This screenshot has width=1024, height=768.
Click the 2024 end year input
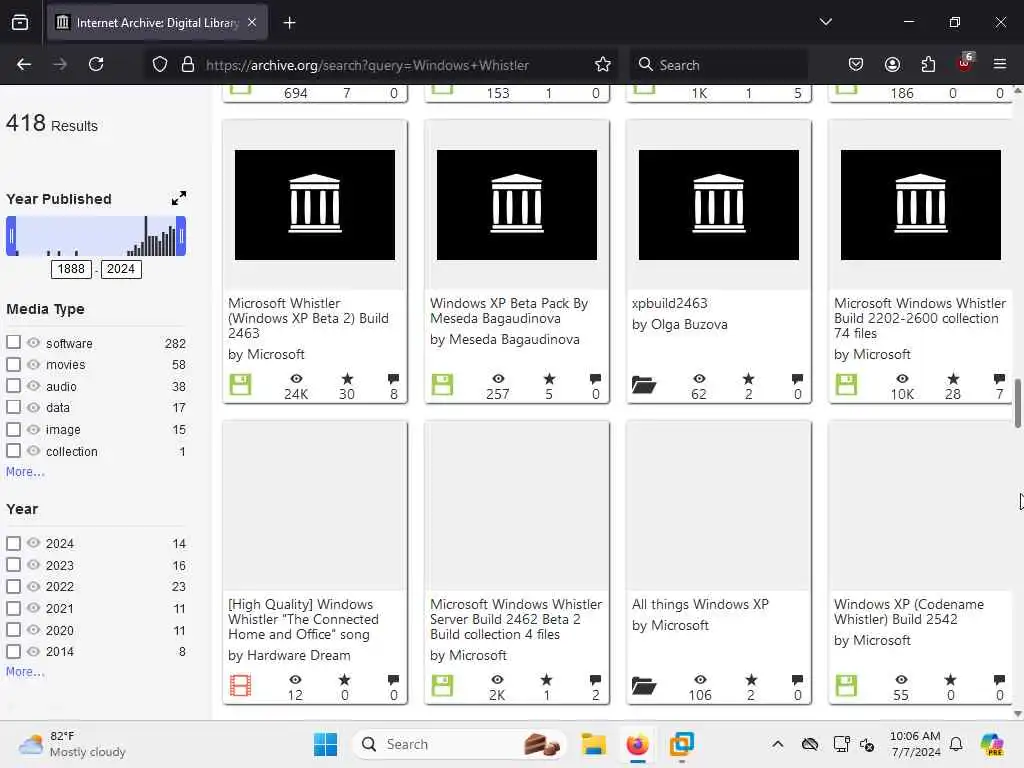[x=121, y=269]
